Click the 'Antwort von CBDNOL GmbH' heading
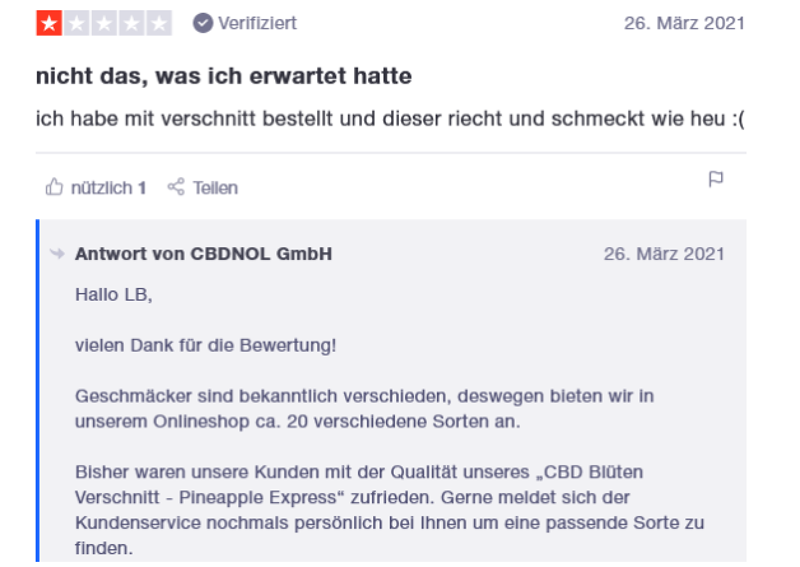 (203, 254)
